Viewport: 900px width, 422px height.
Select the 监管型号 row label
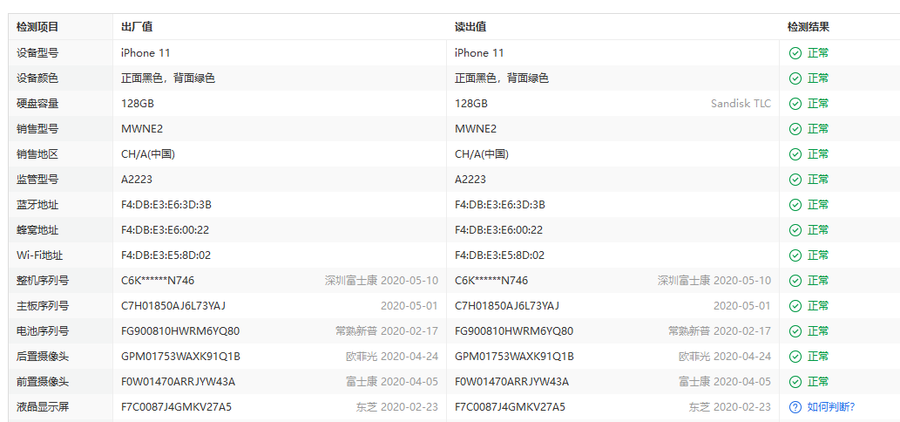click(37, 180)
